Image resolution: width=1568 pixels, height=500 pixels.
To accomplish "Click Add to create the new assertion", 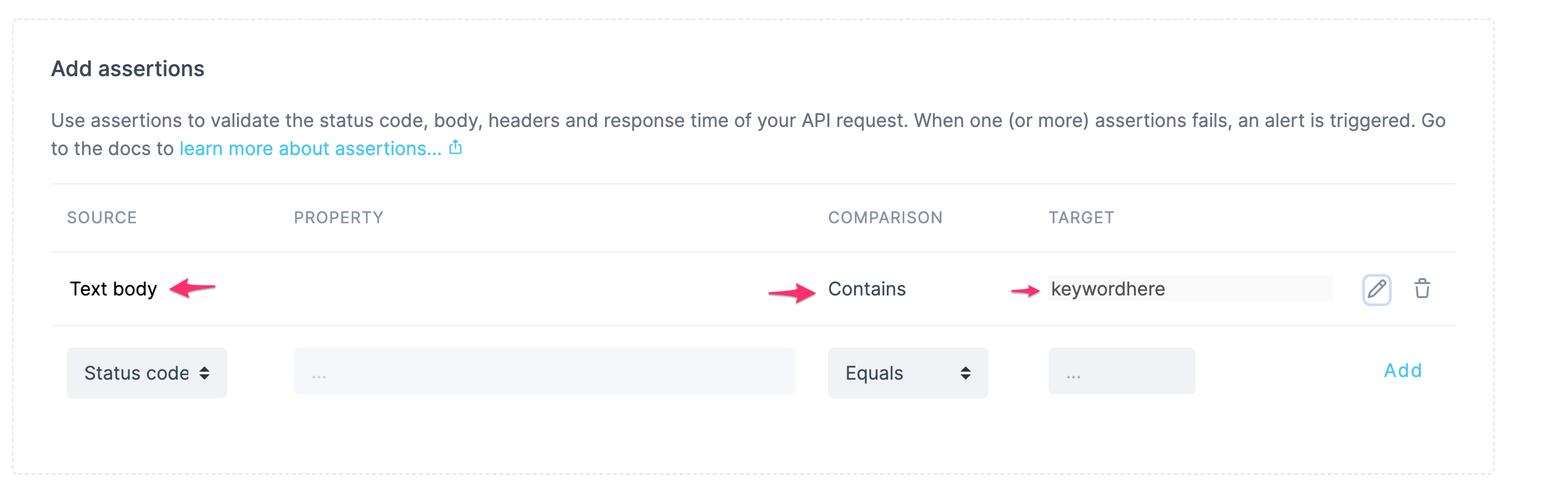I will point(1402,371).
